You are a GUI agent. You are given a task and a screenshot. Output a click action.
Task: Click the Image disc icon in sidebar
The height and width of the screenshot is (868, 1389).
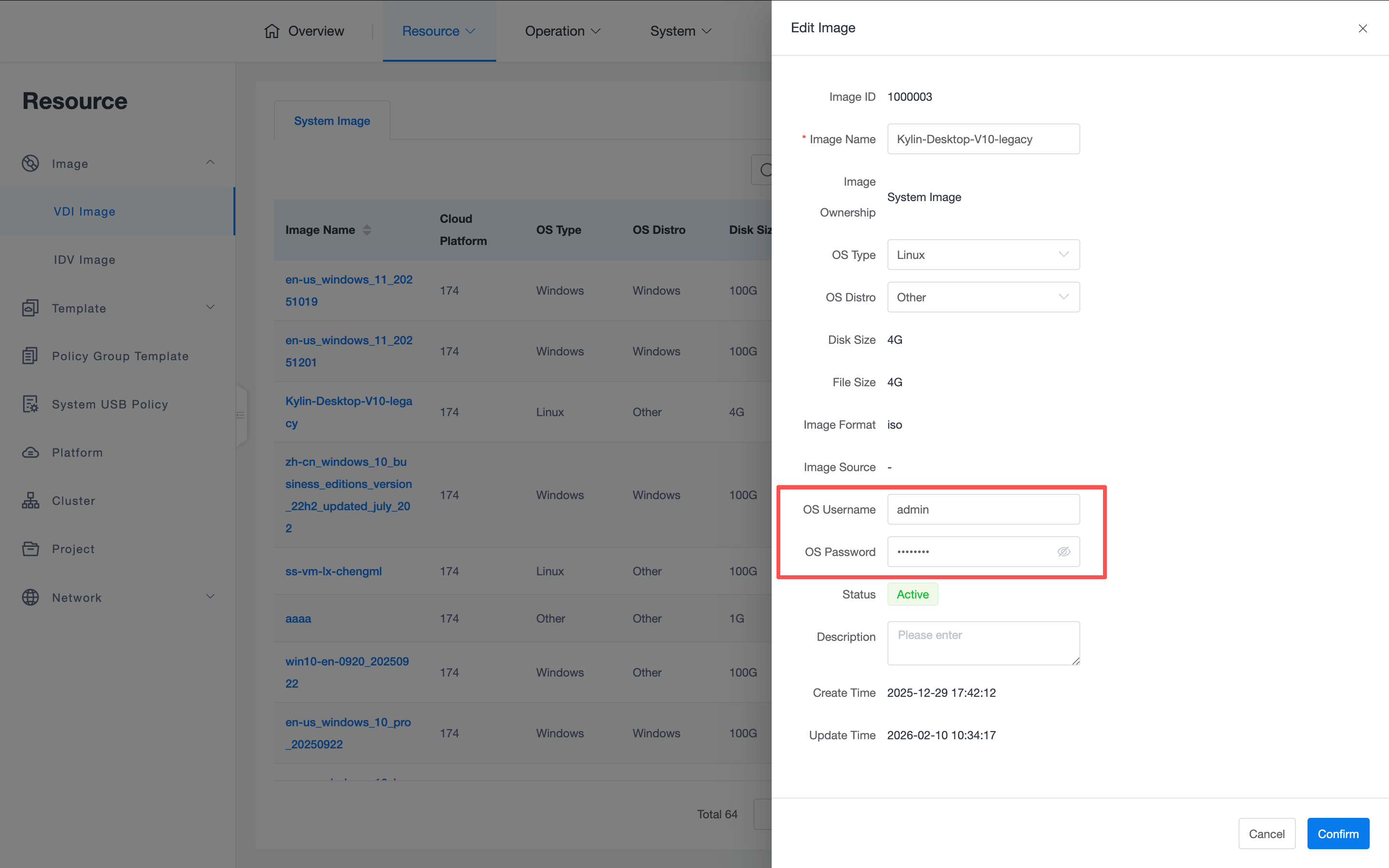coord(30,163)
